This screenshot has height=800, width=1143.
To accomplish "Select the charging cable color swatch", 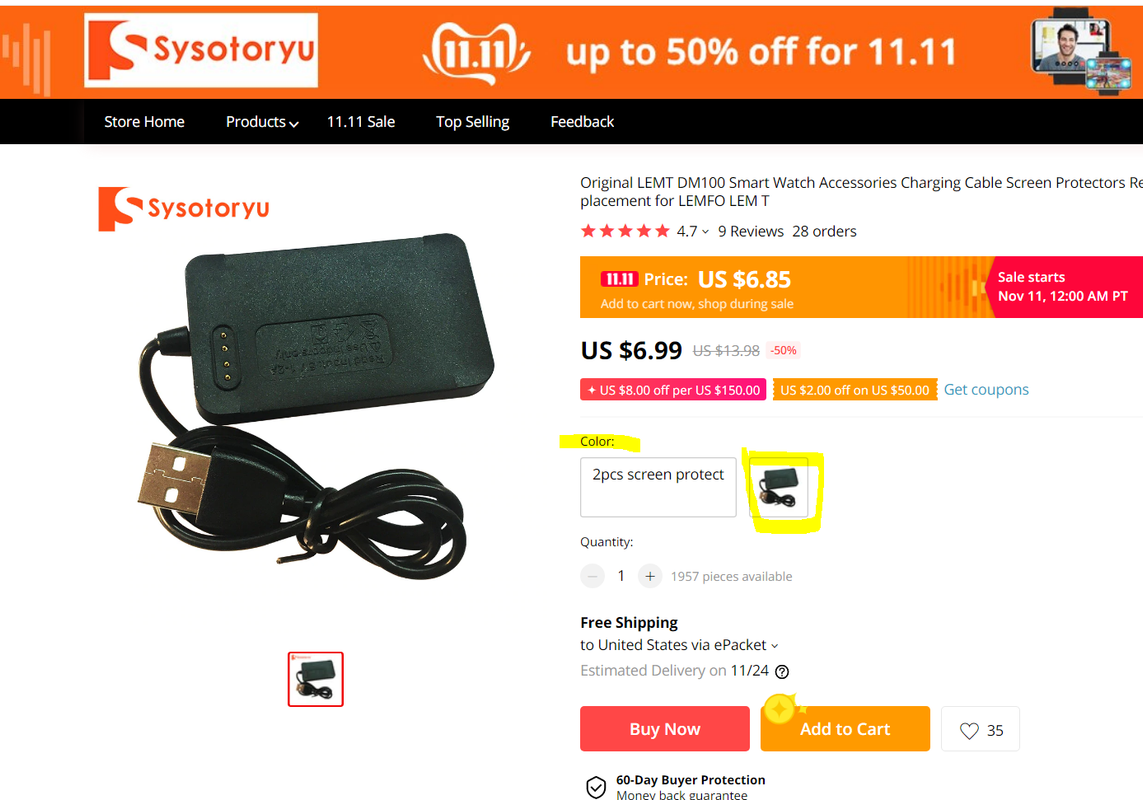I will coord(779,487).
